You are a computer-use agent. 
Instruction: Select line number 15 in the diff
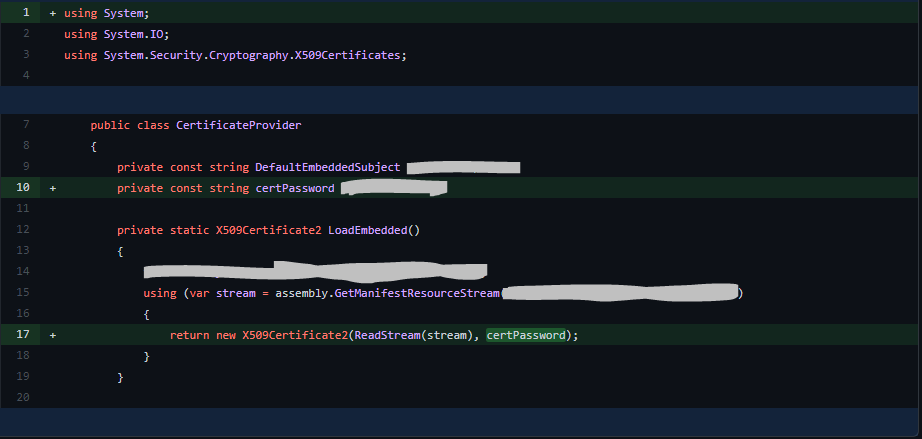click(x=23, y=293)
